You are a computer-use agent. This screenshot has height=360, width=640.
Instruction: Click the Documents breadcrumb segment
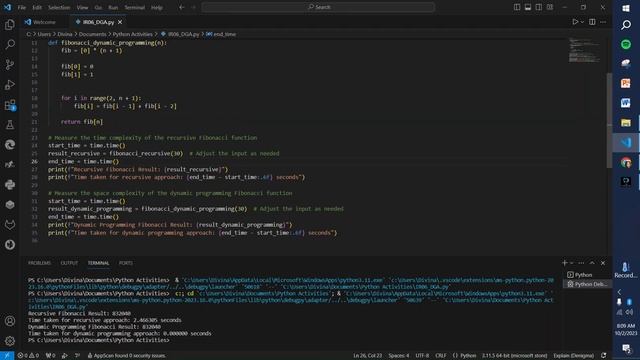(x=92, y=34)
